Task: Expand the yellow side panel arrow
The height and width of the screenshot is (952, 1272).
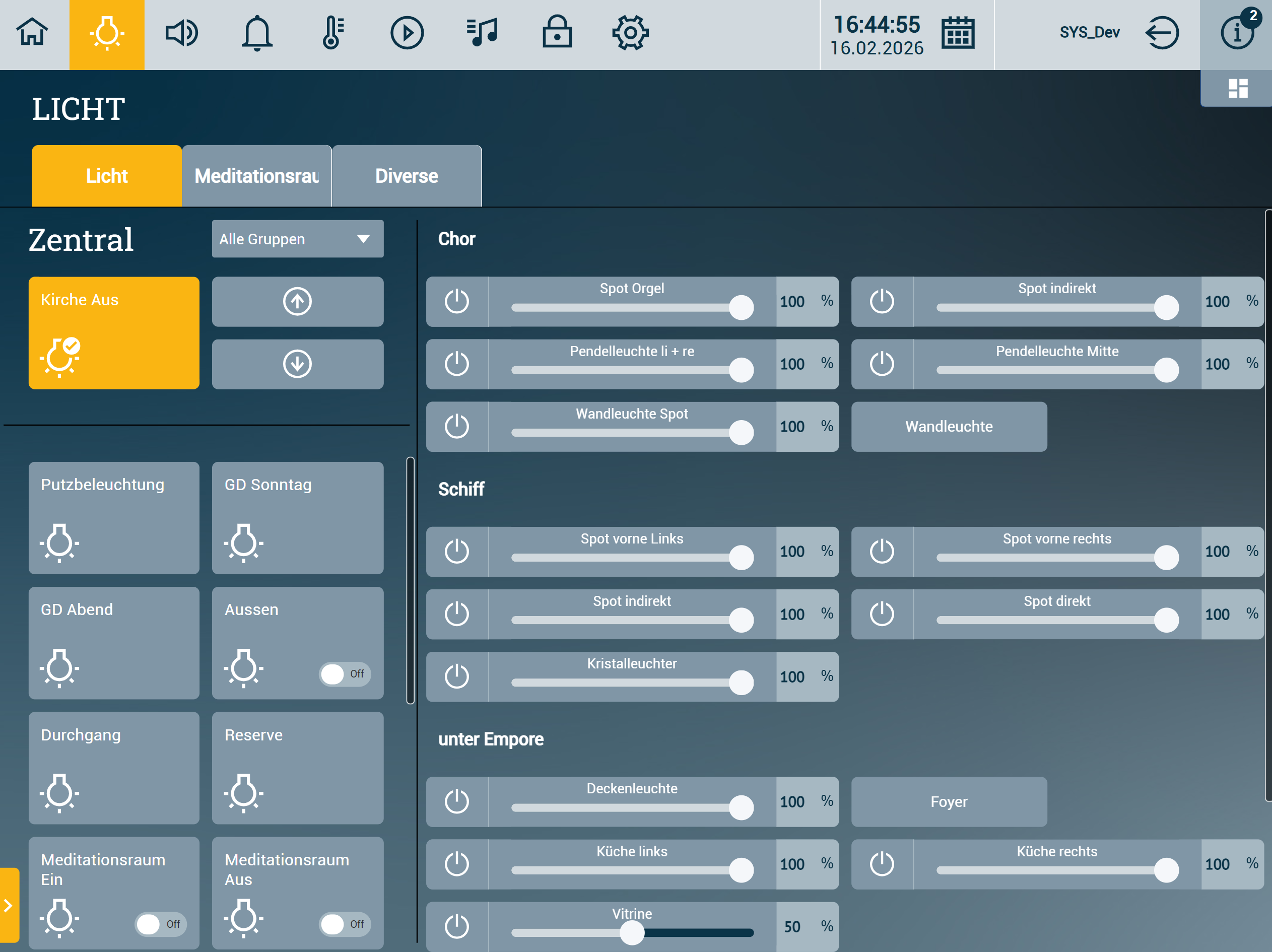Action: pyautogui.click(x=9, y=906)
